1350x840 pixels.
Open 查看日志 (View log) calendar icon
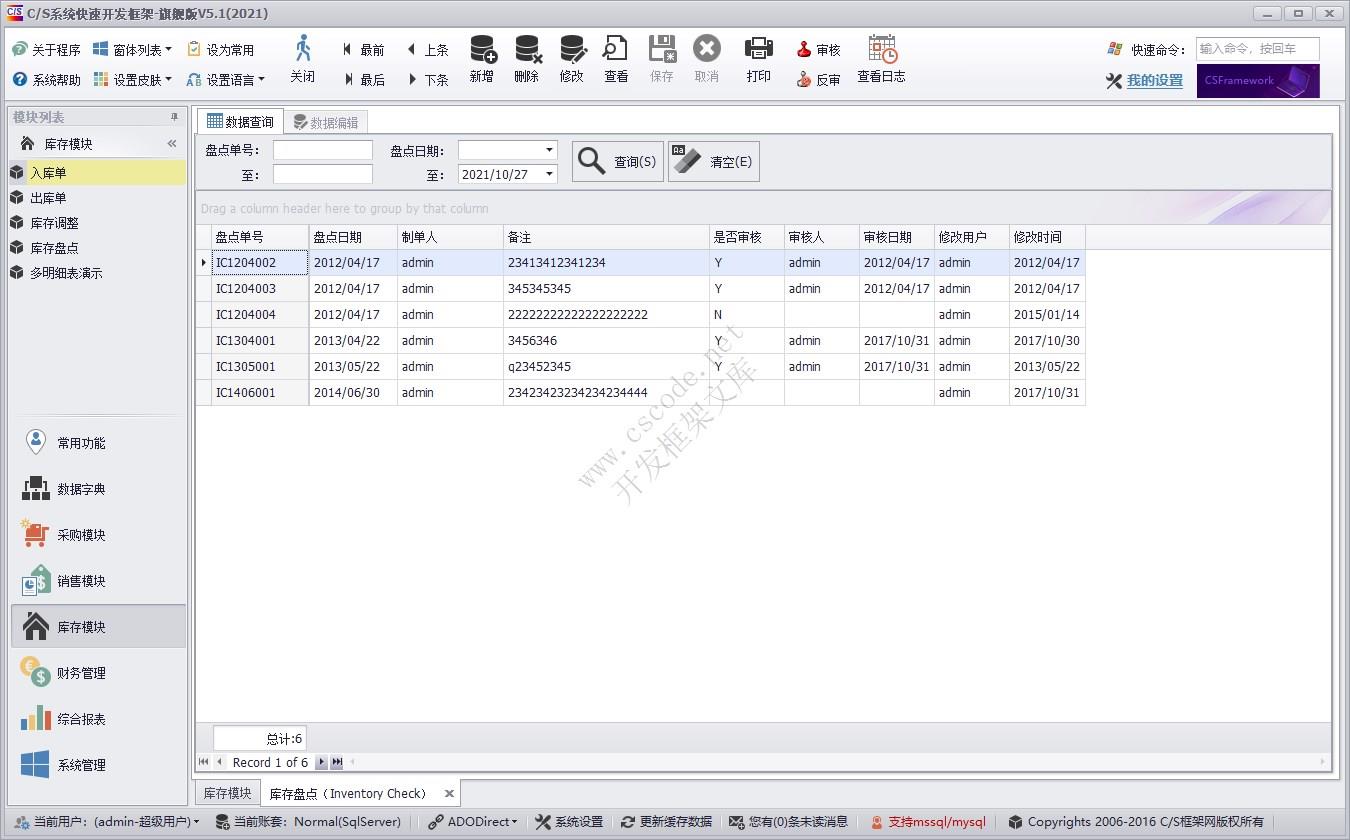click(882, 50)
